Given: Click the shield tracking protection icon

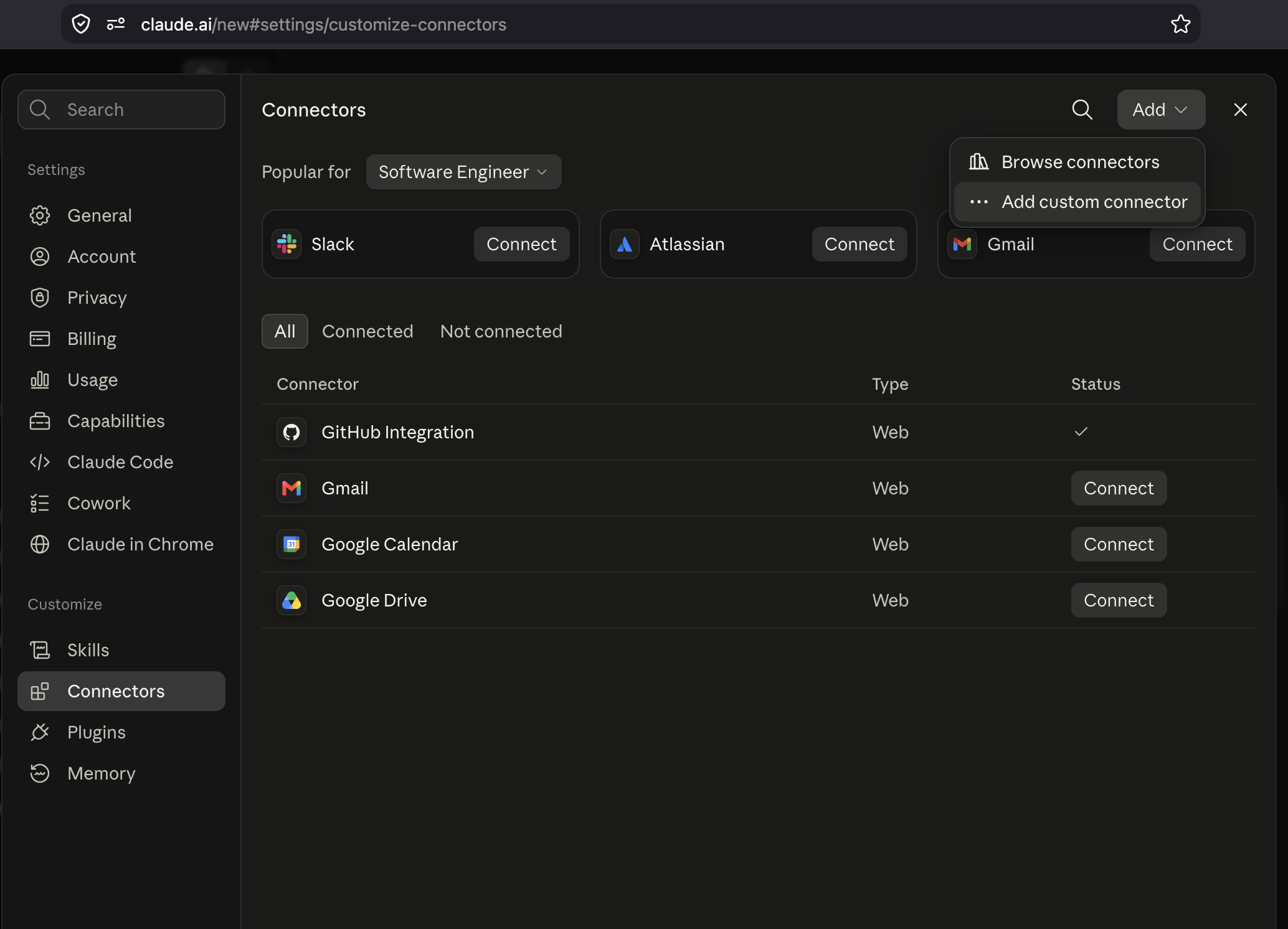Looking at the screenshot, I should (81, 24).
